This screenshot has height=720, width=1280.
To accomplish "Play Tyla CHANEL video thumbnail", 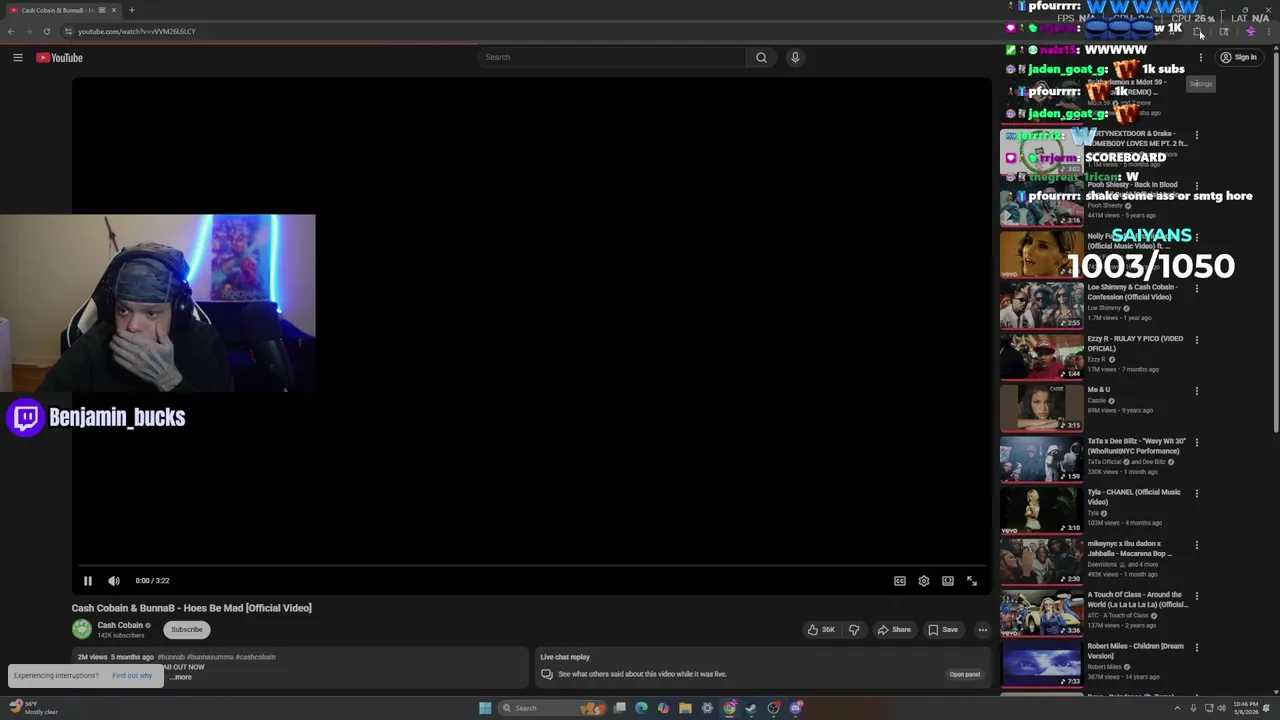I will click(1041, 511).
